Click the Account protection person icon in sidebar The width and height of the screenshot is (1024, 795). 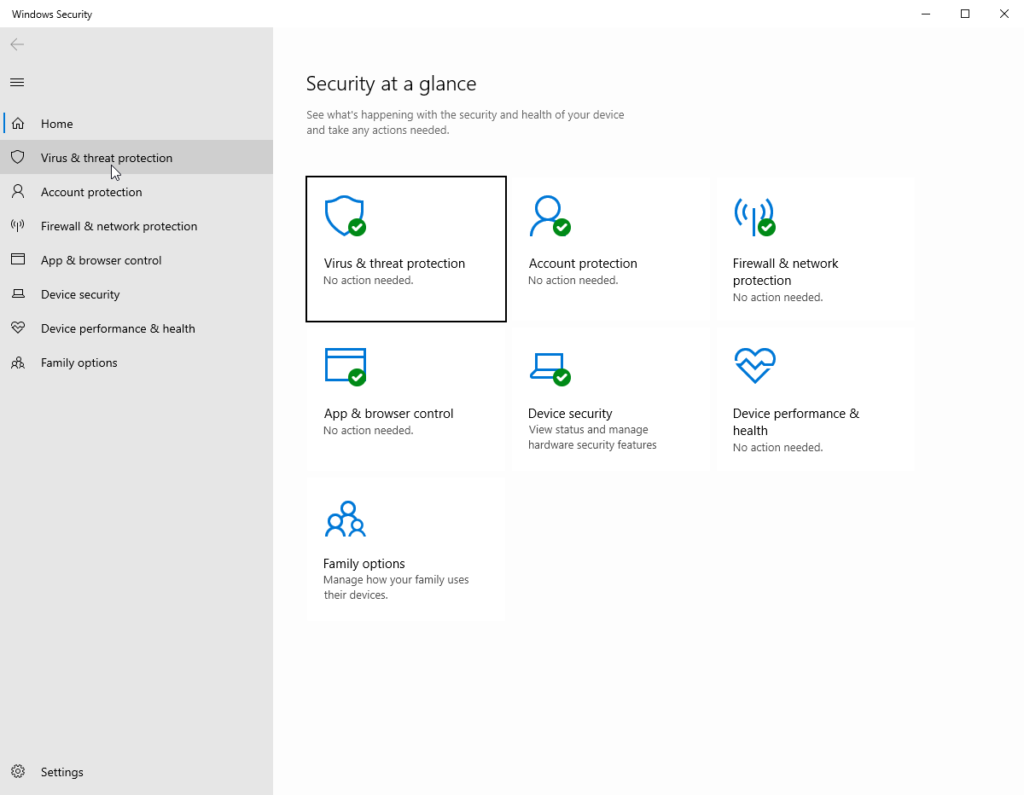[18, 191]
